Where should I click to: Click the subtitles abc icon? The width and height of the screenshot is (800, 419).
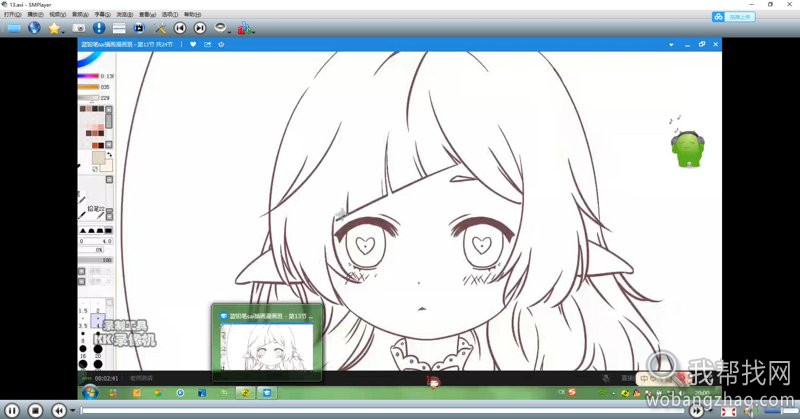[x=244, y=28]
